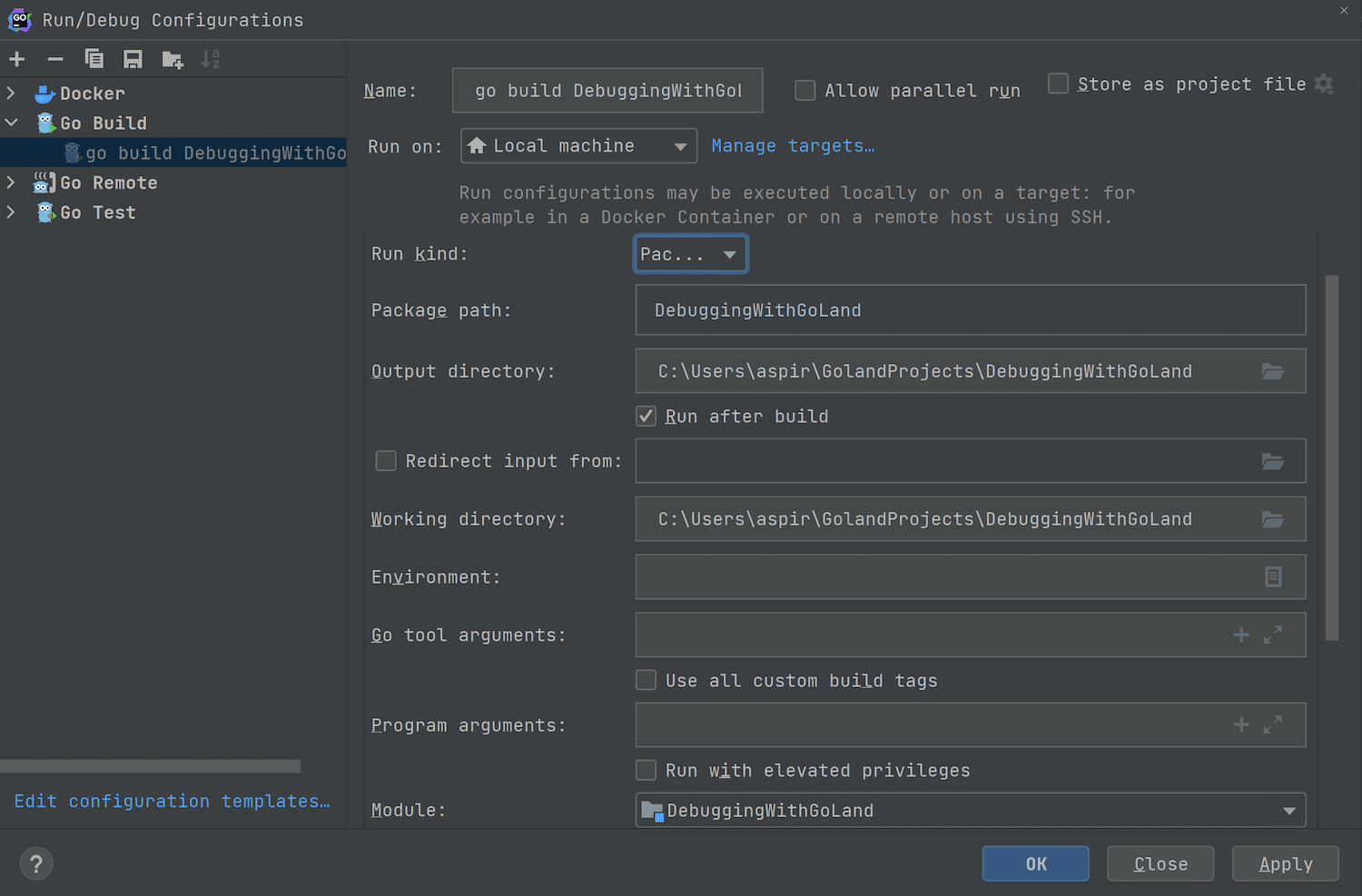Click the Go Build gopher icon
Image resolution: width=1362 pixels, height=896 pixels.
tap(45, 123)
